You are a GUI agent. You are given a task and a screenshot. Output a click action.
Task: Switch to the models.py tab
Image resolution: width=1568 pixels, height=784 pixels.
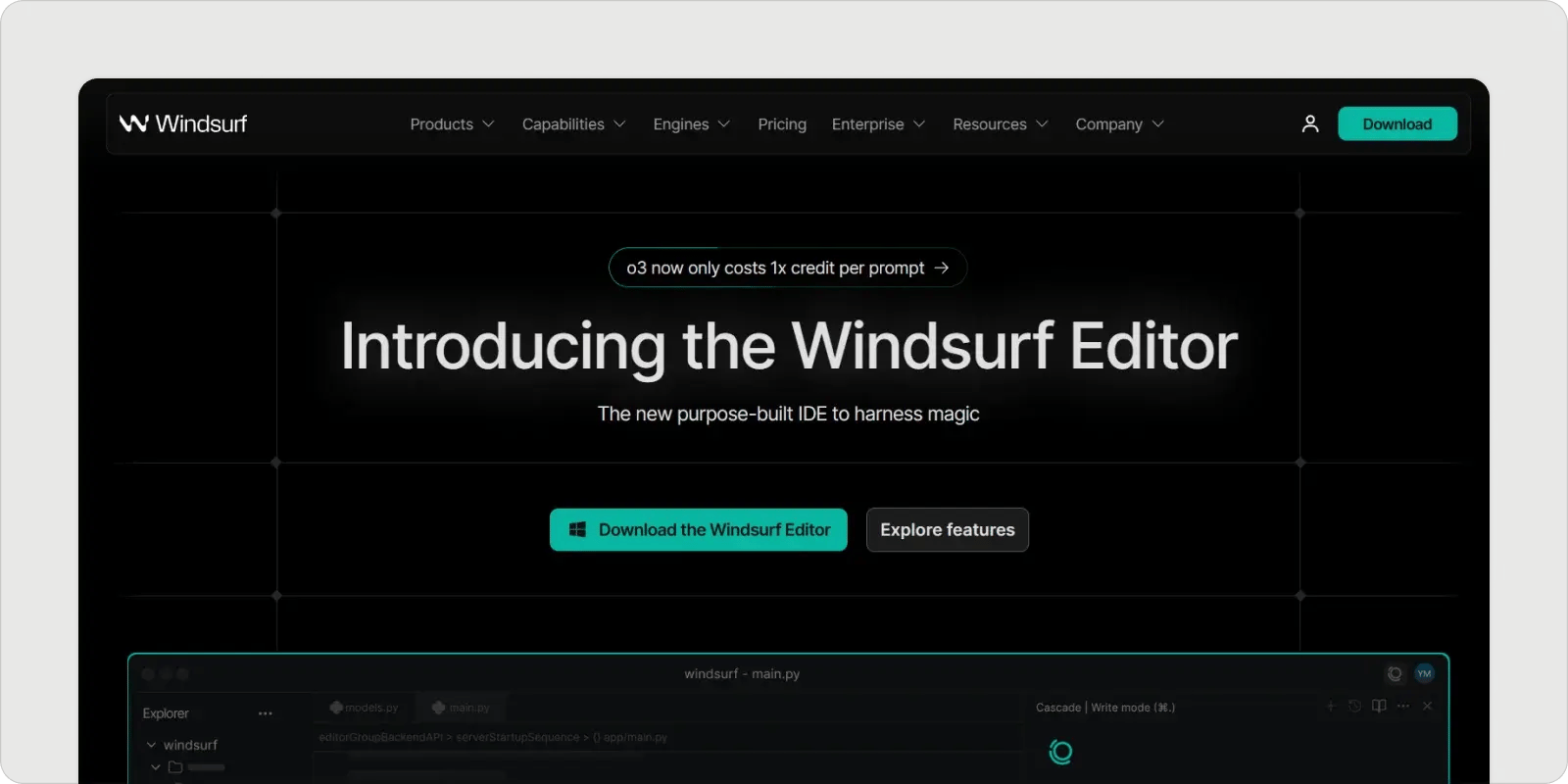pyautogui.click(x=364, y=708)
